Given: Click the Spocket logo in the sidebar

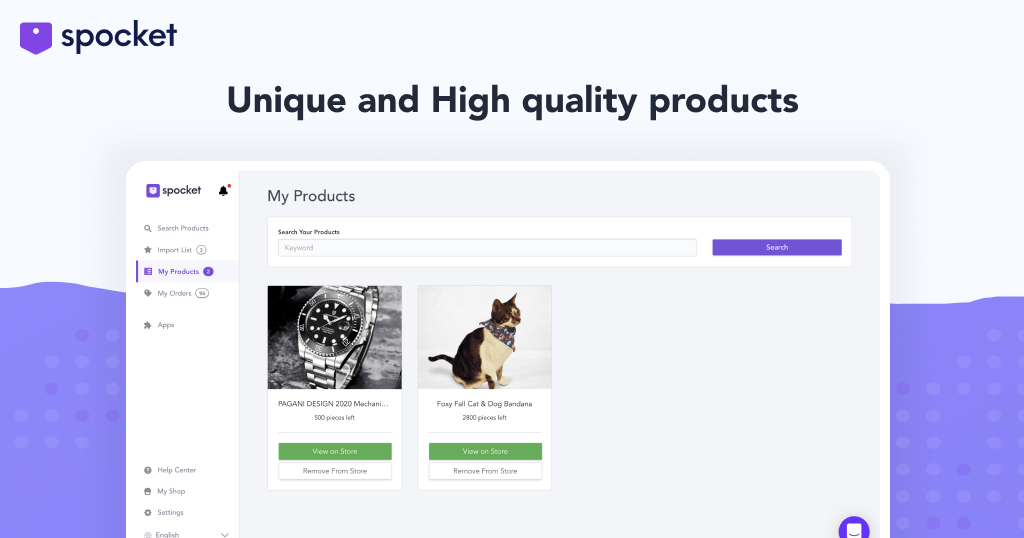Looking at the screenshot, I should [x=174, y=191].
